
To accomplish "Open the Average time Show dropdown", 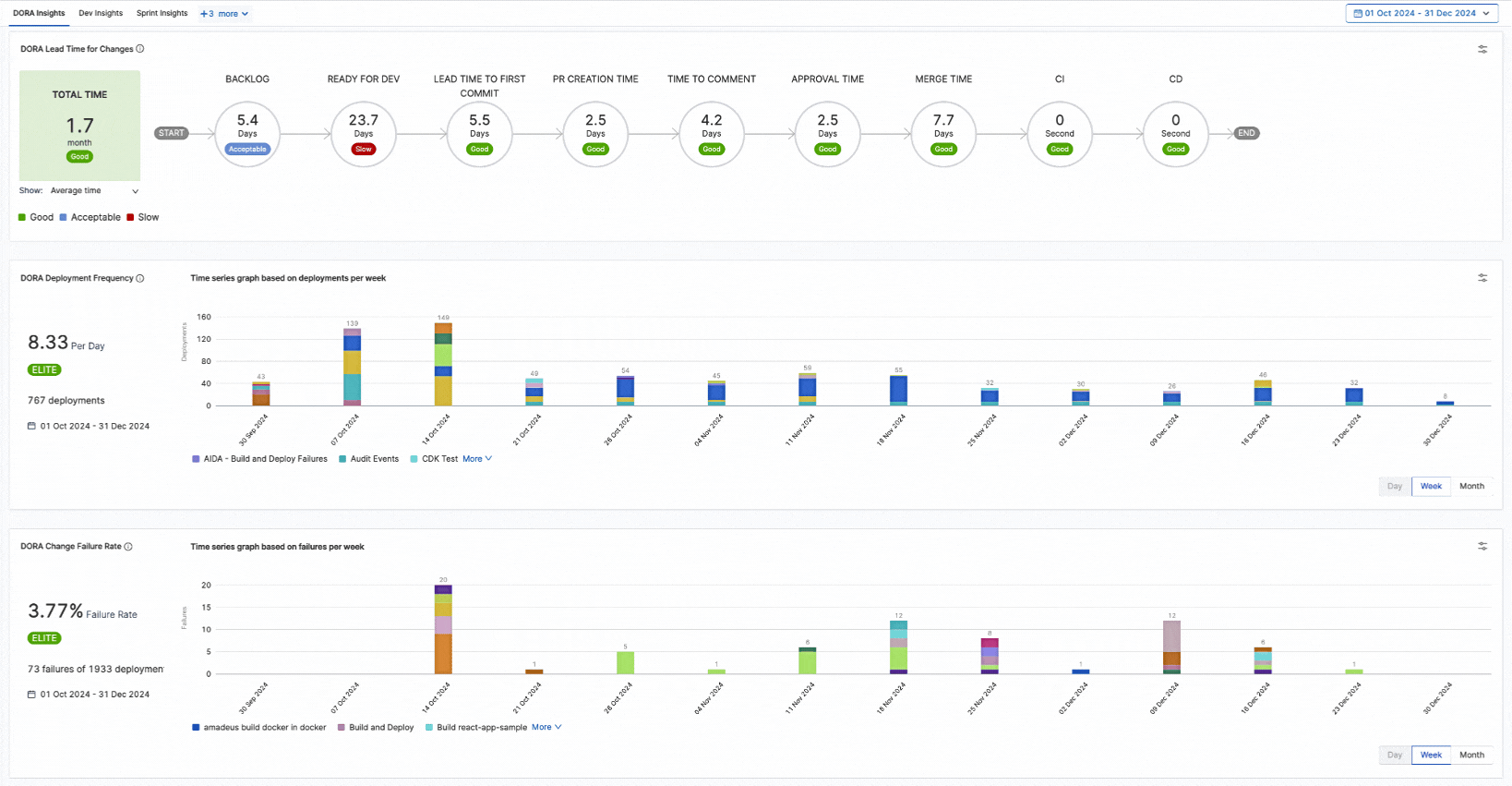I will 94,191.
